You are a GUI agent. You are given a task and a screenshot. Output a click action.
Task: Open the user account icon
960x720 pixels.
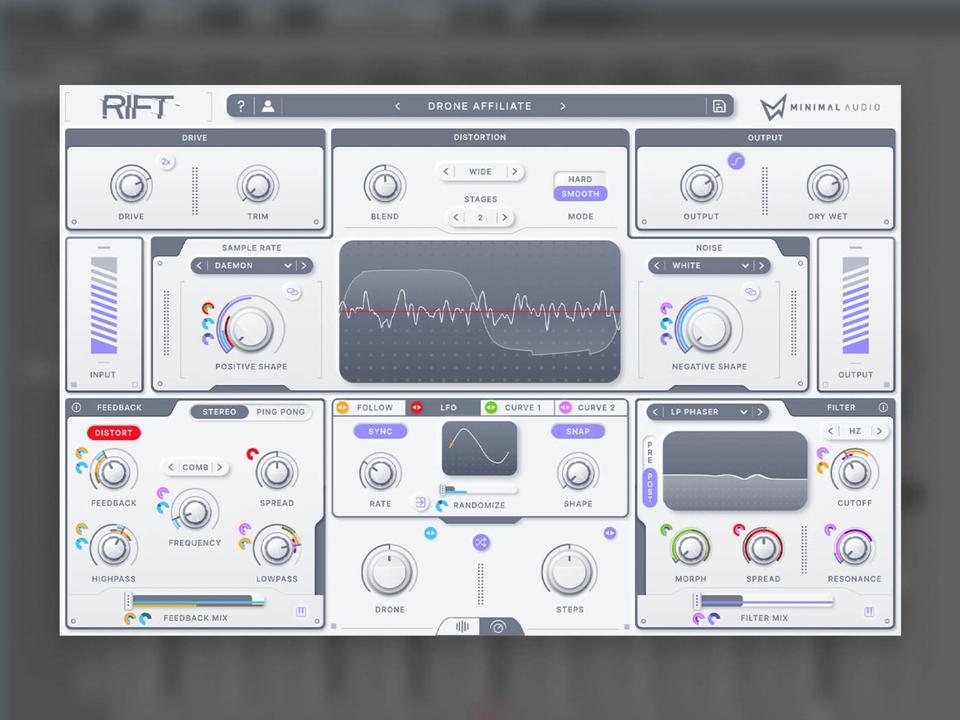[x=268, y=106]
